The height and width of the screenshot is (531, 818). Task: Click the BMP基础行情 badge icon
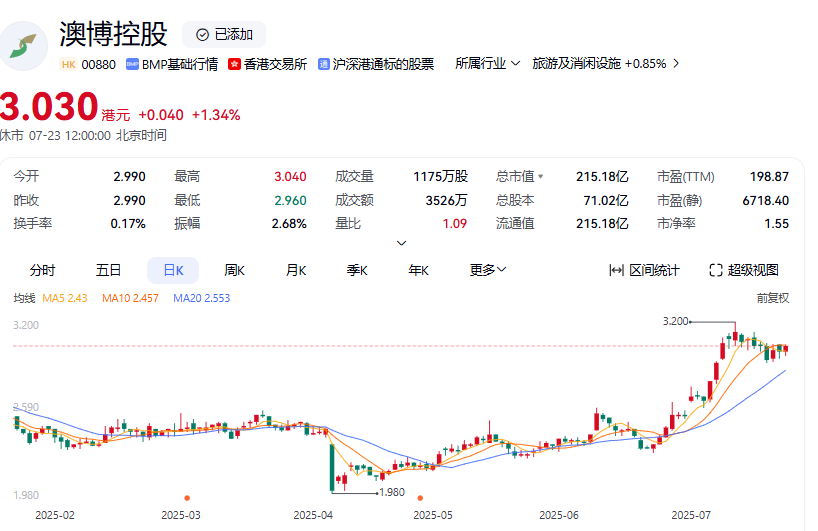pos(132,64)
